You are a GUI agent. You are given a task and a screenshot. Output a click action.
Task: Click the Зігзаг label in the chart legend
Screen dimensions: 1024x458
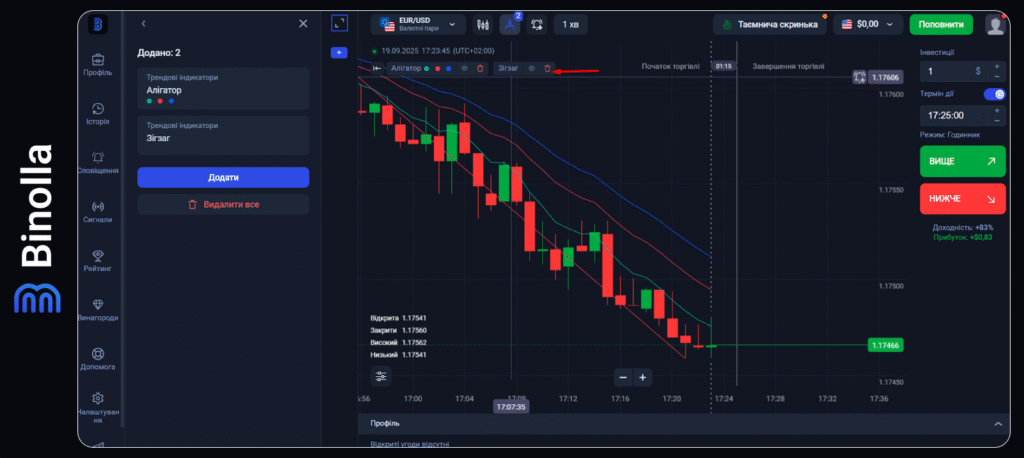click(508, 68)
